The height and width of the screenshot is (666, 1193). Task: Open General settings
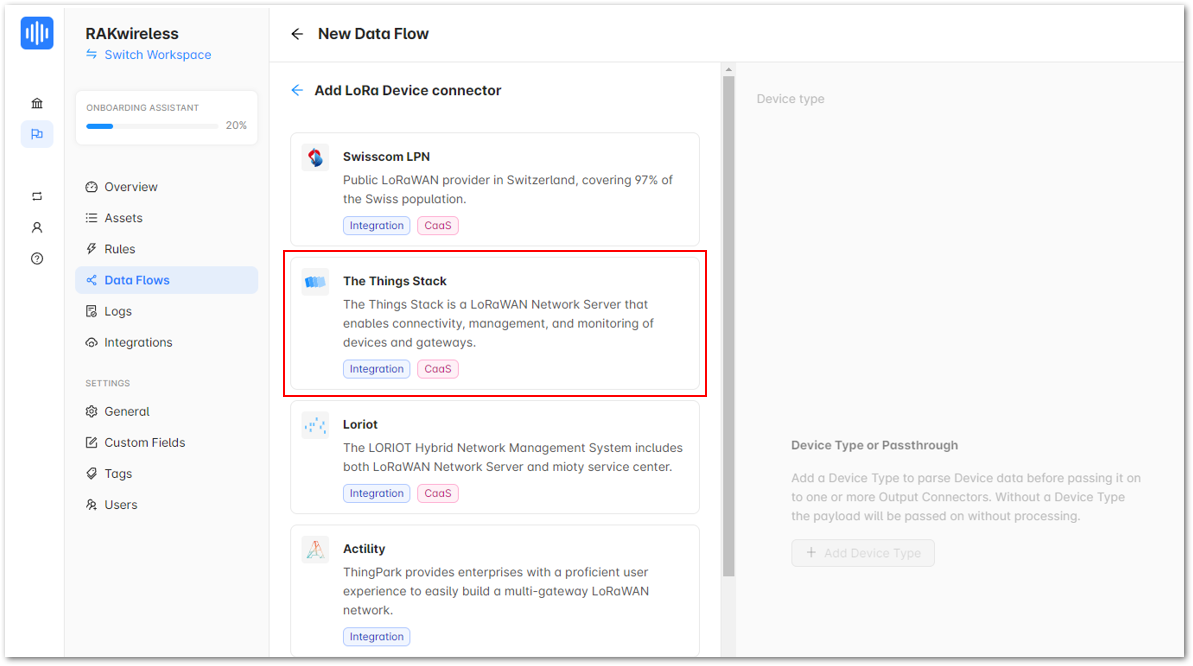pyautogui.click(x=167, y=411)
